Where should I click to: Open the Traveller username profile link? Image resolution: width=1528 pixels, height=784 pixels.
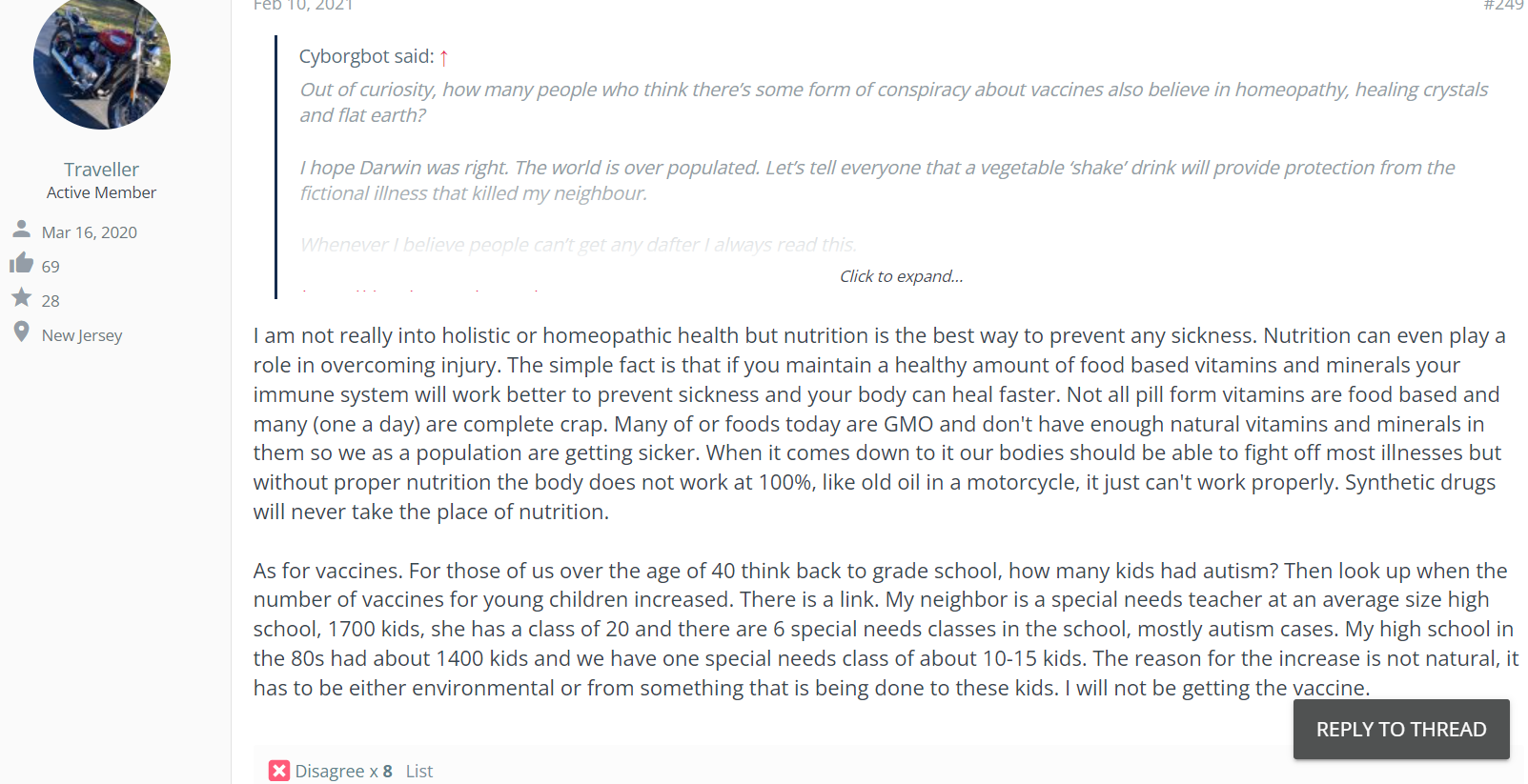[101, 170]
